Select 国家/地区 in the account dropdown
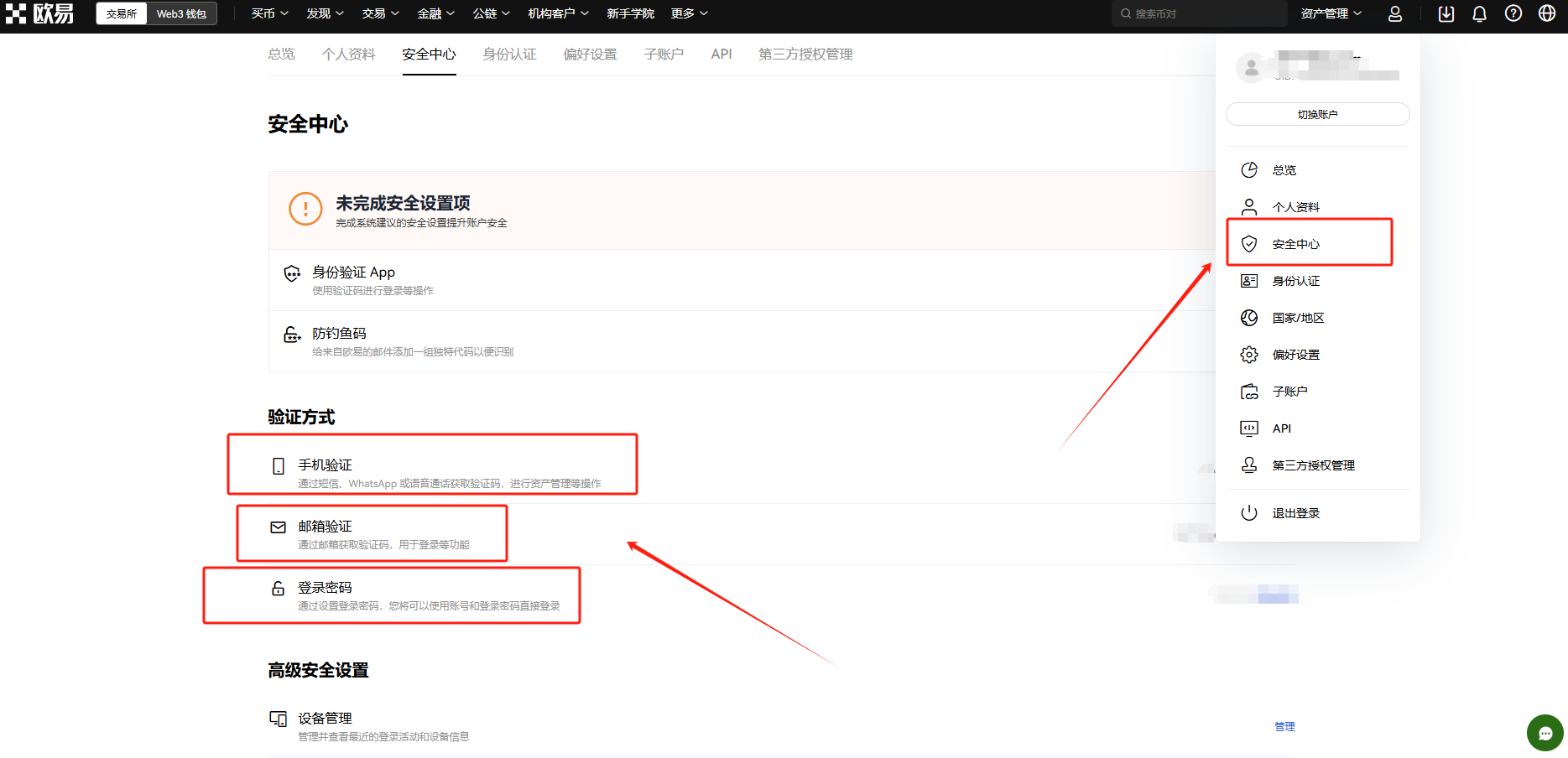1568x758 pixels. click(x=1318, y=318)
